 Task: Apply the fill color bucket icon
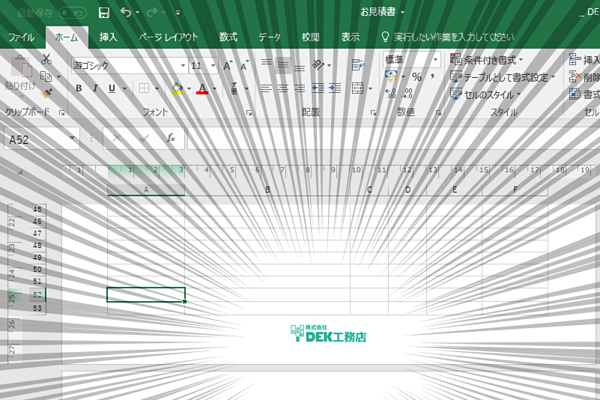pos(176,88)
